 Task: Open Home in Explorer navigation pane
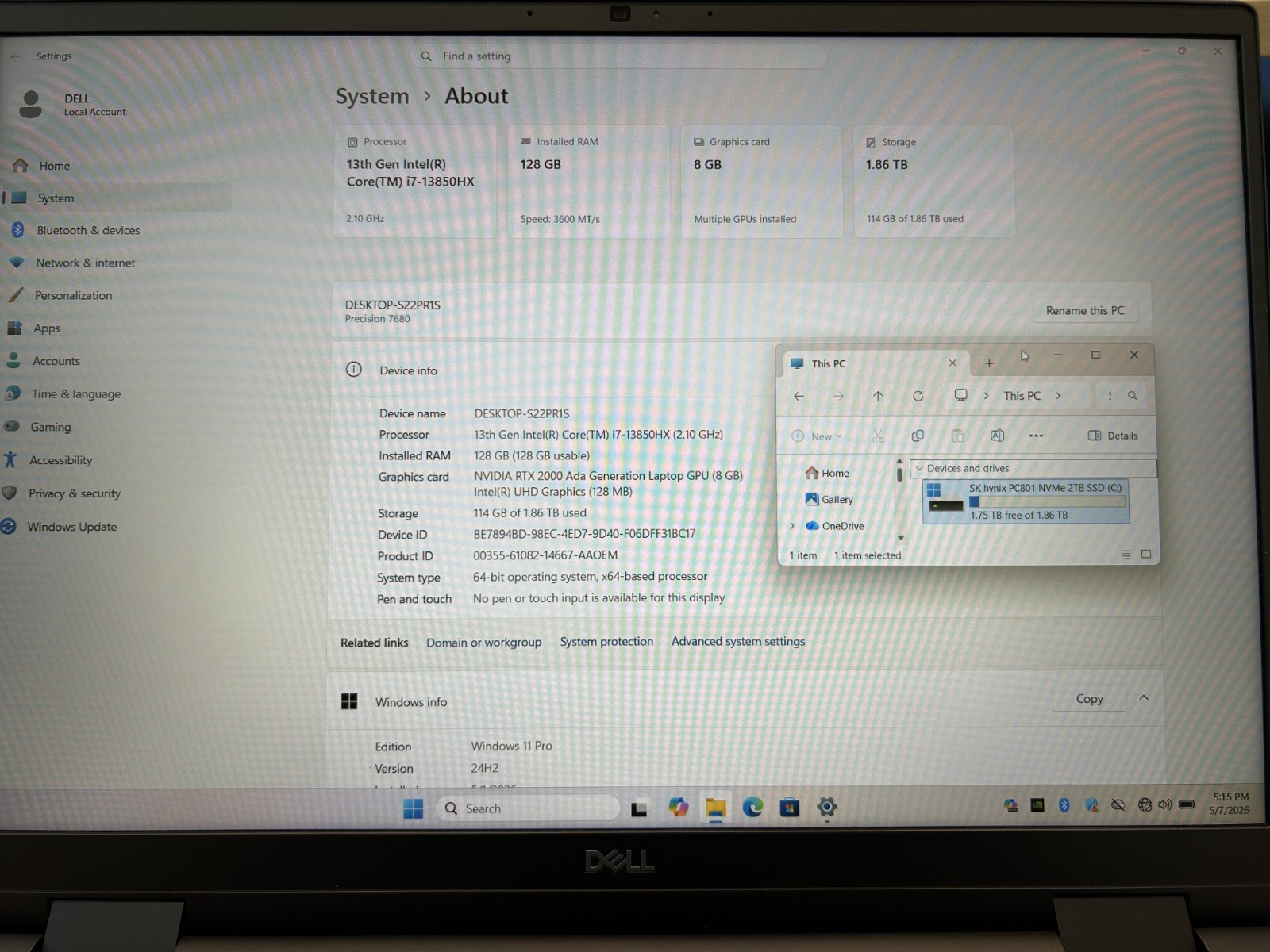tap(828, 474)
